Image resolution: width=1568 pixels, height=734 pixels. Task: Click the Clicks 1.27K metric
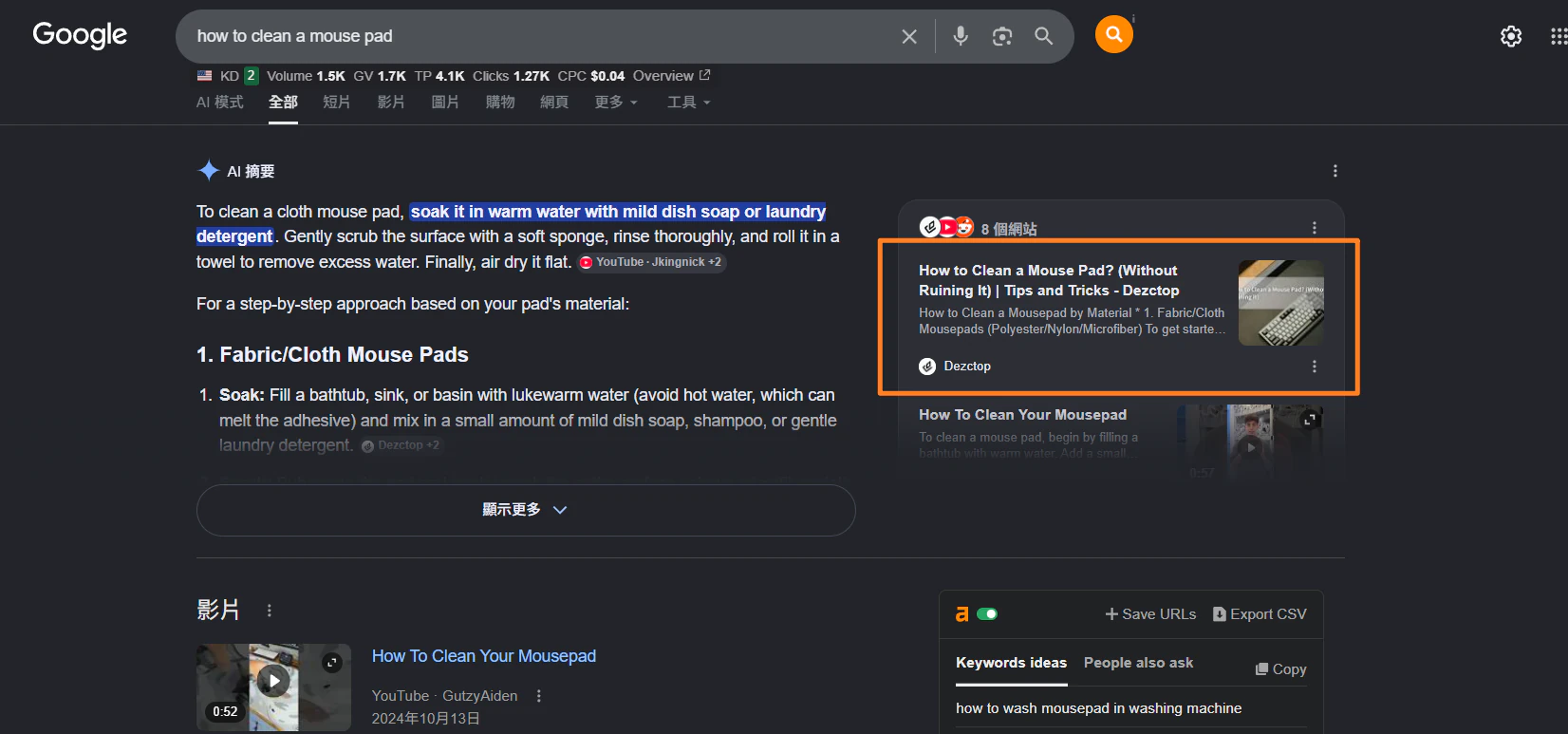[511, 76]
